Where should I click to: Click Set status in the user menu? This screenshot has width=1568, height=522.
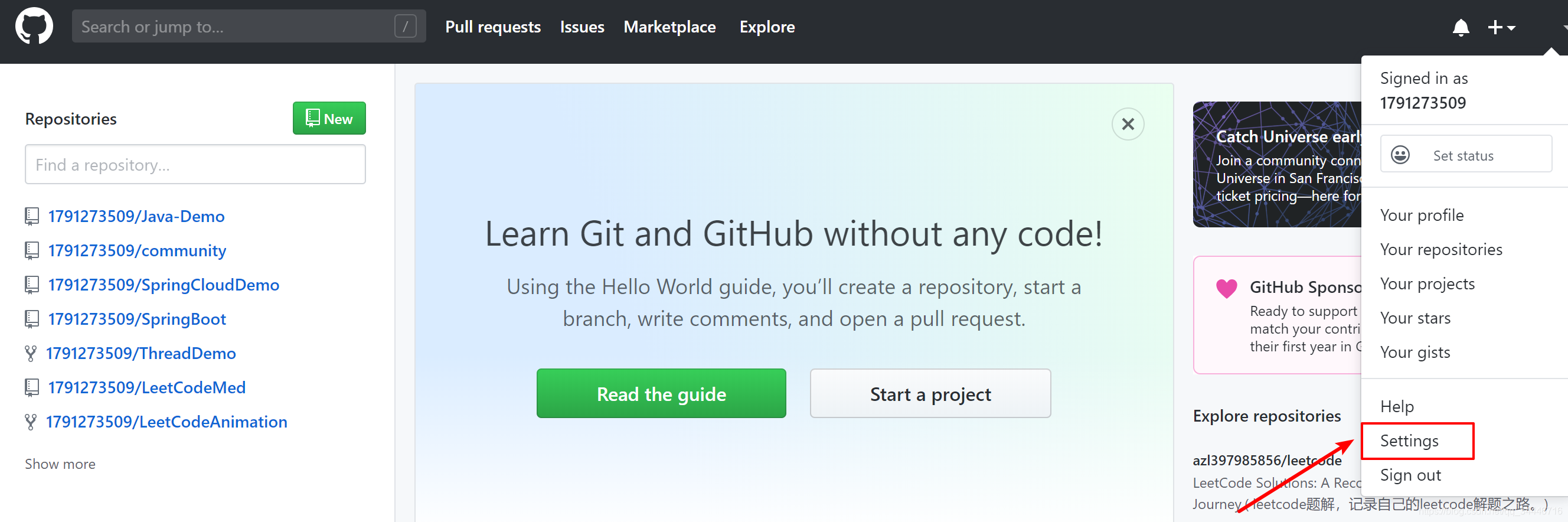tap(1466, 154)
